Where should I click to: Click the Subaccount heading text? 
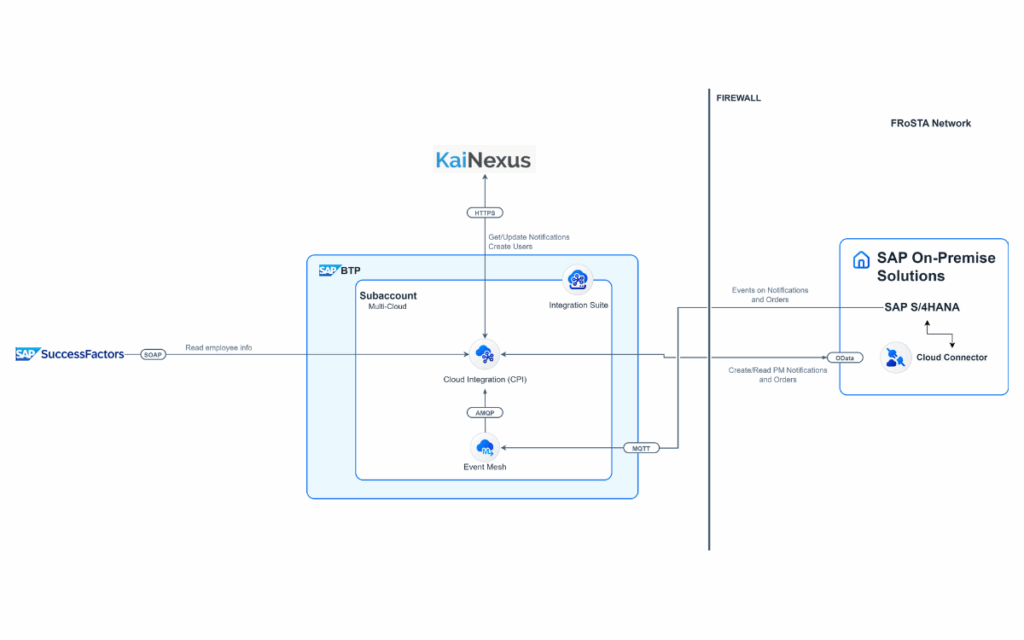[x=388, y=295]
